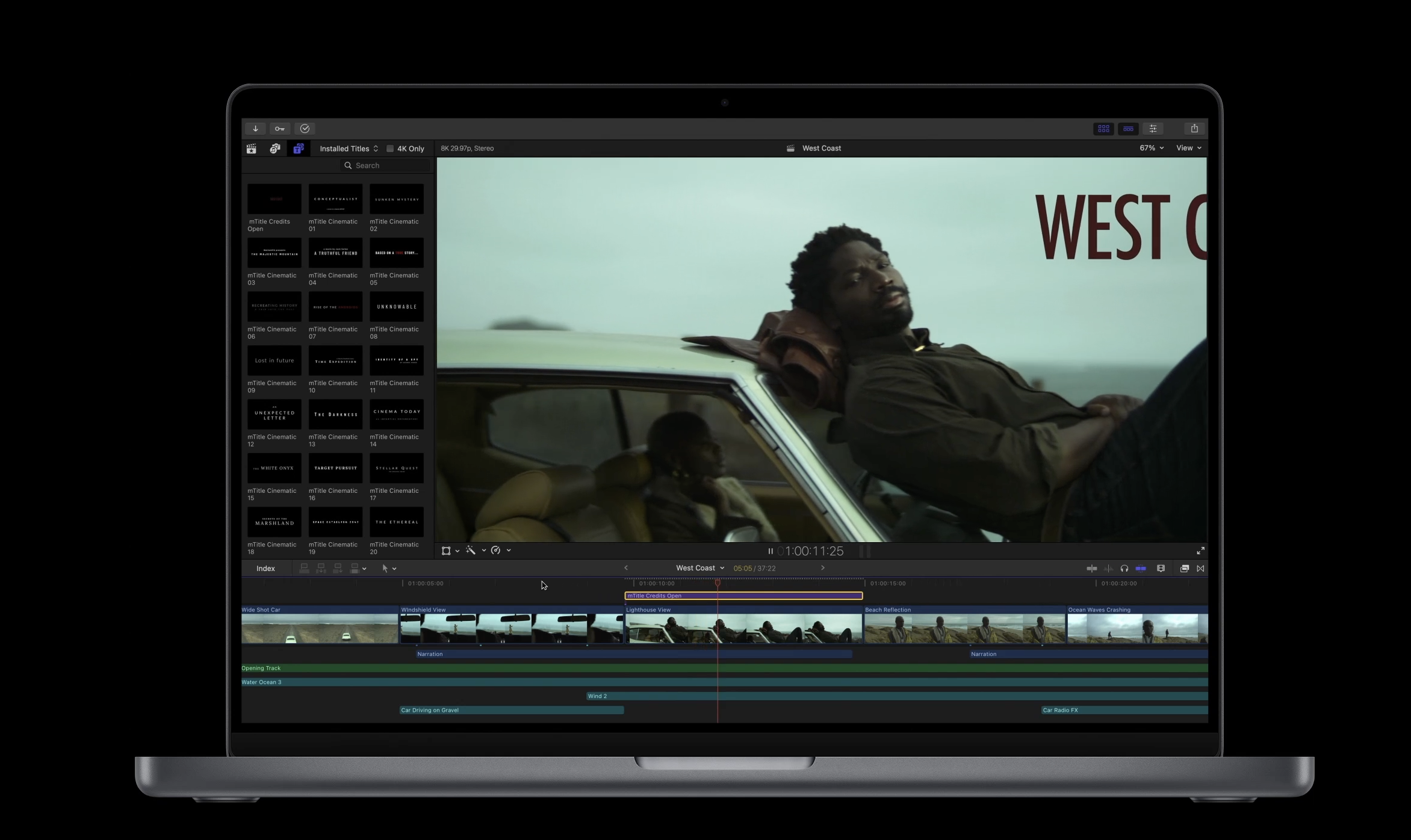Open the West Coast project name menu
This screenshot has height=840, width=1411.
pos(699,568)
